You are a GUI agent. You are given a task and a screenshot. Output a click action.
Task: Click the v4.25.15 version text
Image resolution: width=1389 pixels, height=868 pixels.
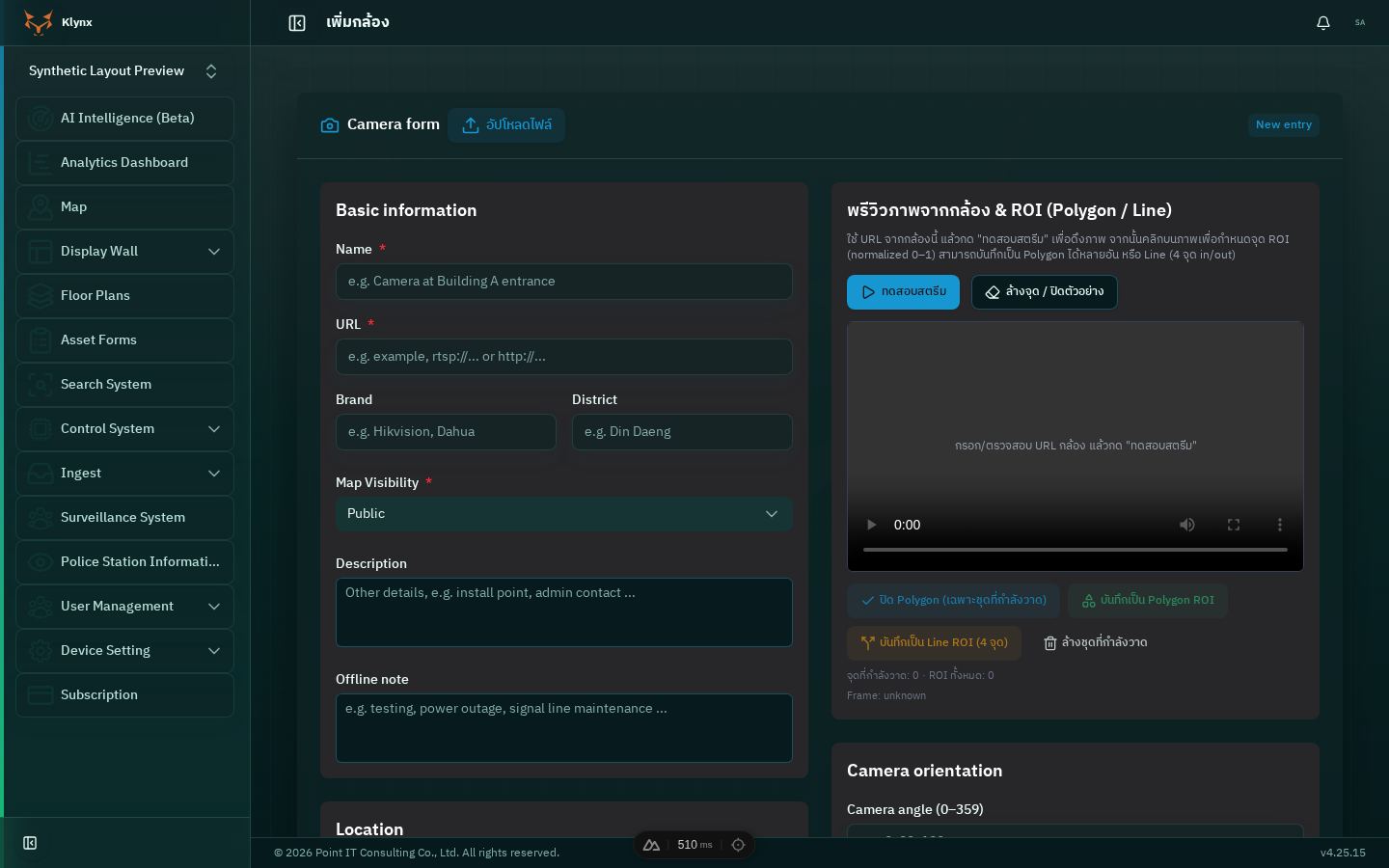click(x=1343, y=853)
